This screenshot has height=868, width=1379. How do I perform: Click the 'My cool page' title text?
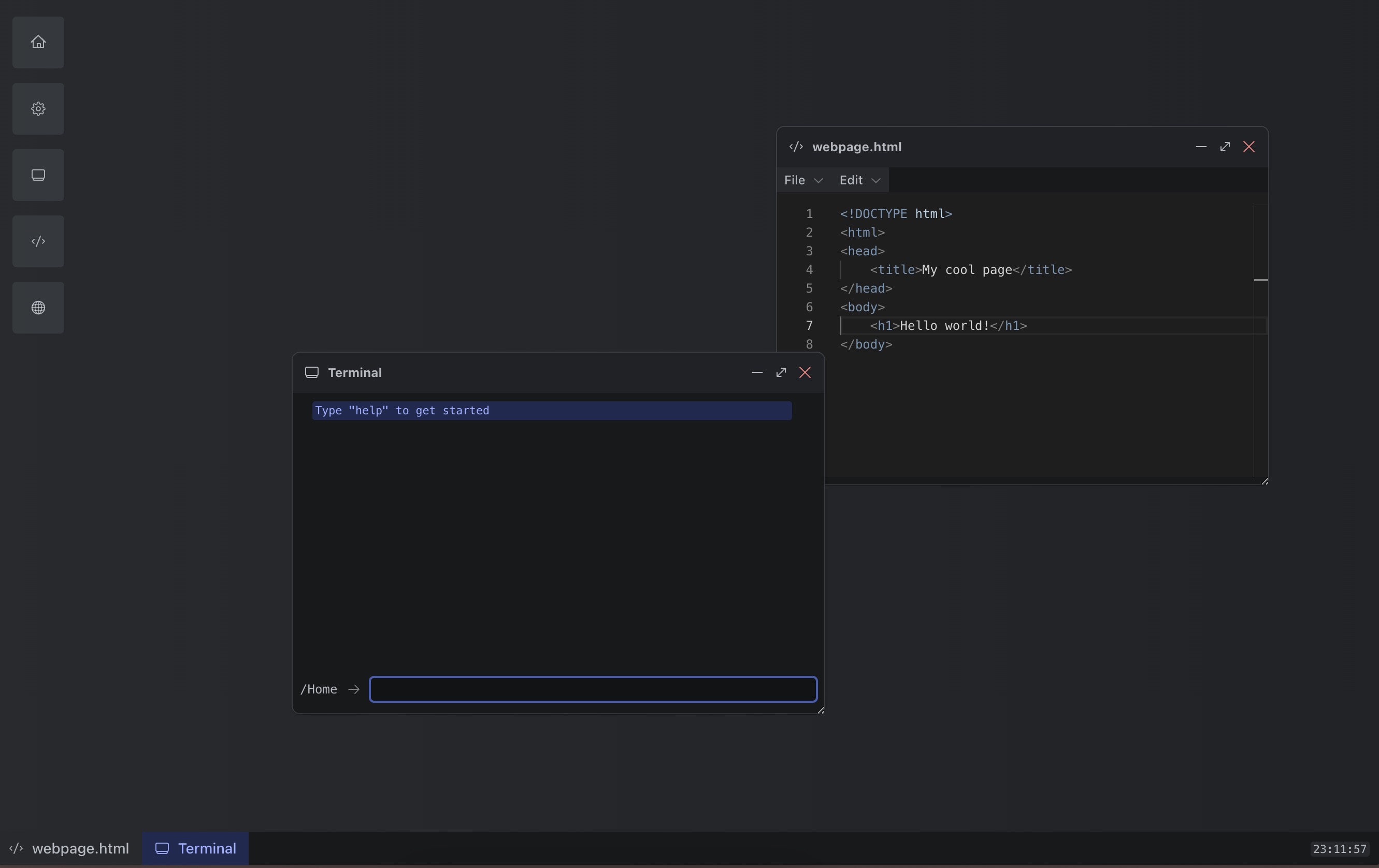click(x=967, y=270)
